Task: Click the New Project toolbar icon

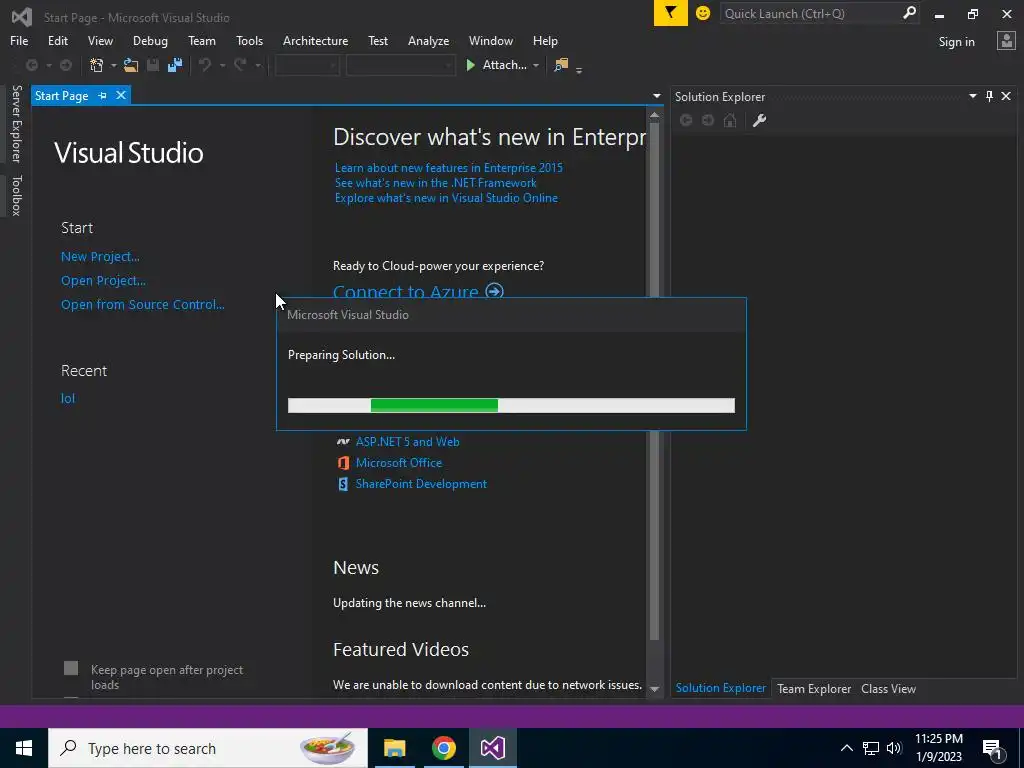Action: point(97,65)
